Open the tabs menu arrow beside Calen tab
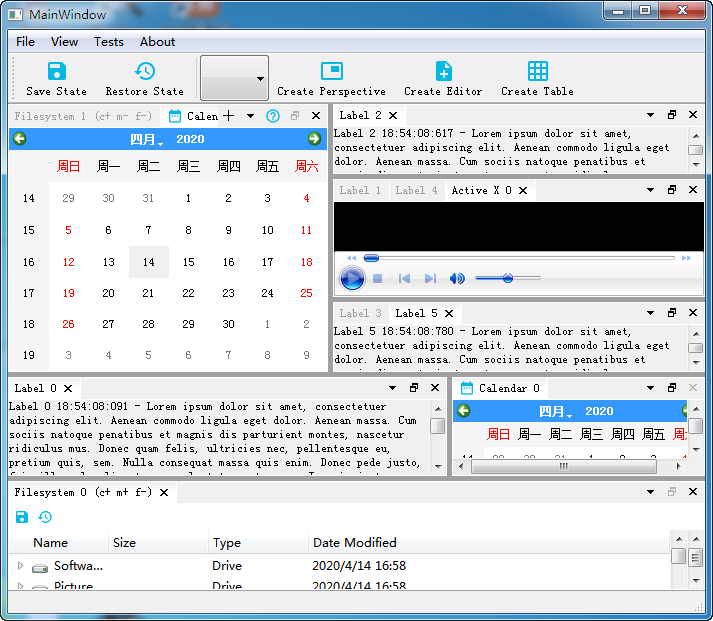 click(x=250, y=116)
